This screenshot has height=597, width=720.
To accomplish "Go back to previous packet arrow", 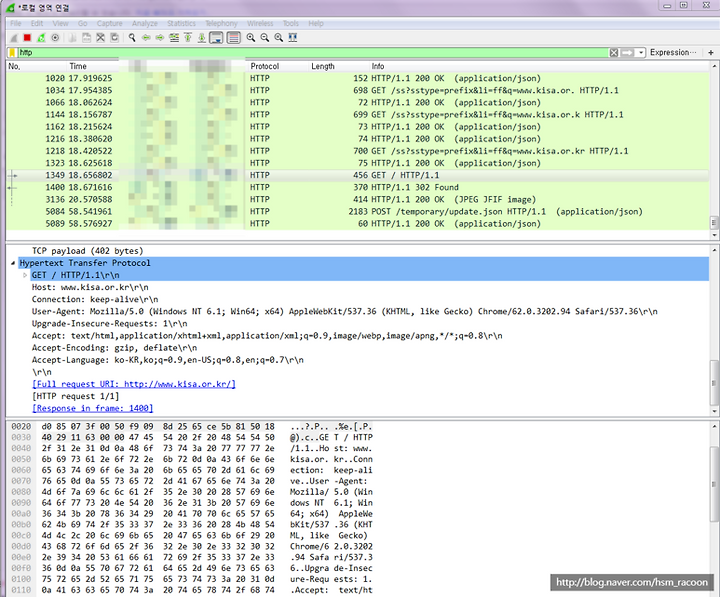I will [146, 38].
